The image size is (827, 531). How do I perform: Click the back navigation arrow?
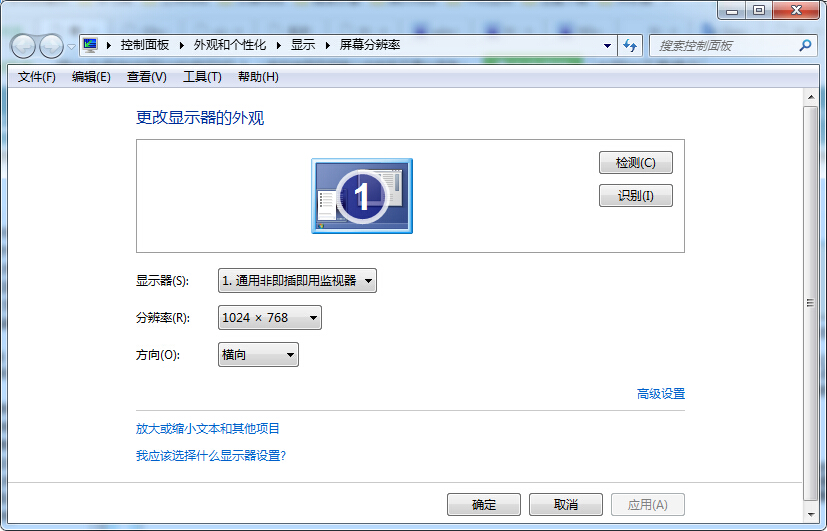[23, 46]
